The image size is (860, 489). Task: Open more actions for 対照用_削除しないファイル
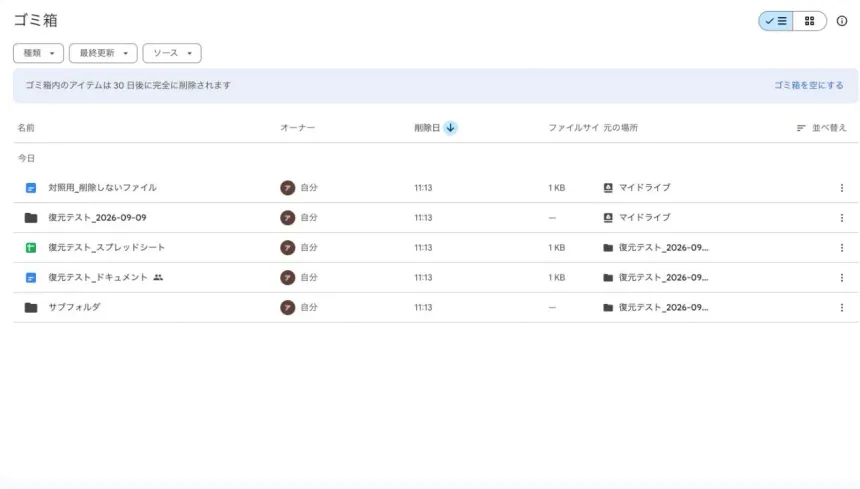842,188
